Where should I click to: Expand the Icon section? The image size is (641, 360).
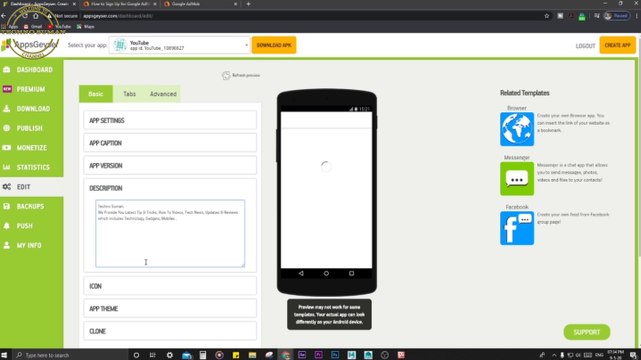(x=170, y=286)
